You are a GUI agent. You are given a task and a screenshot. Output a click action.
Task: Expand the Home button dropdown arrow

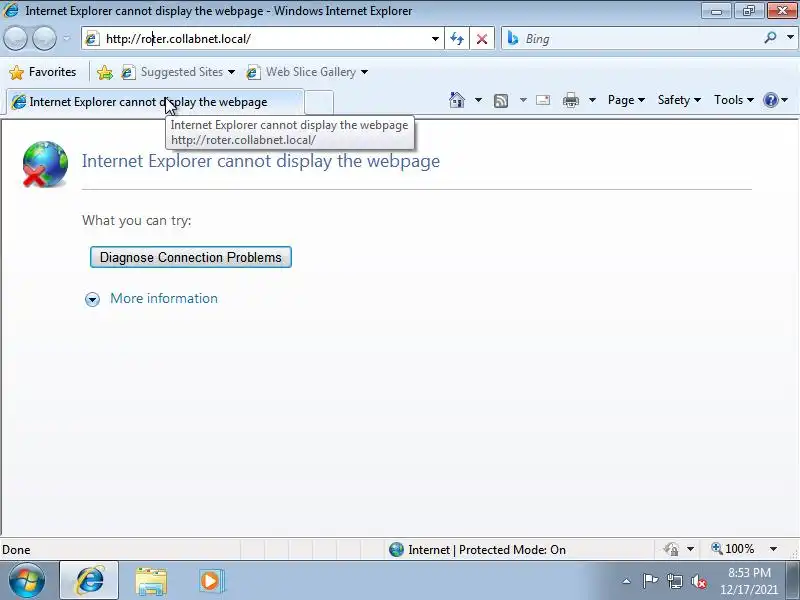point(478,100)
